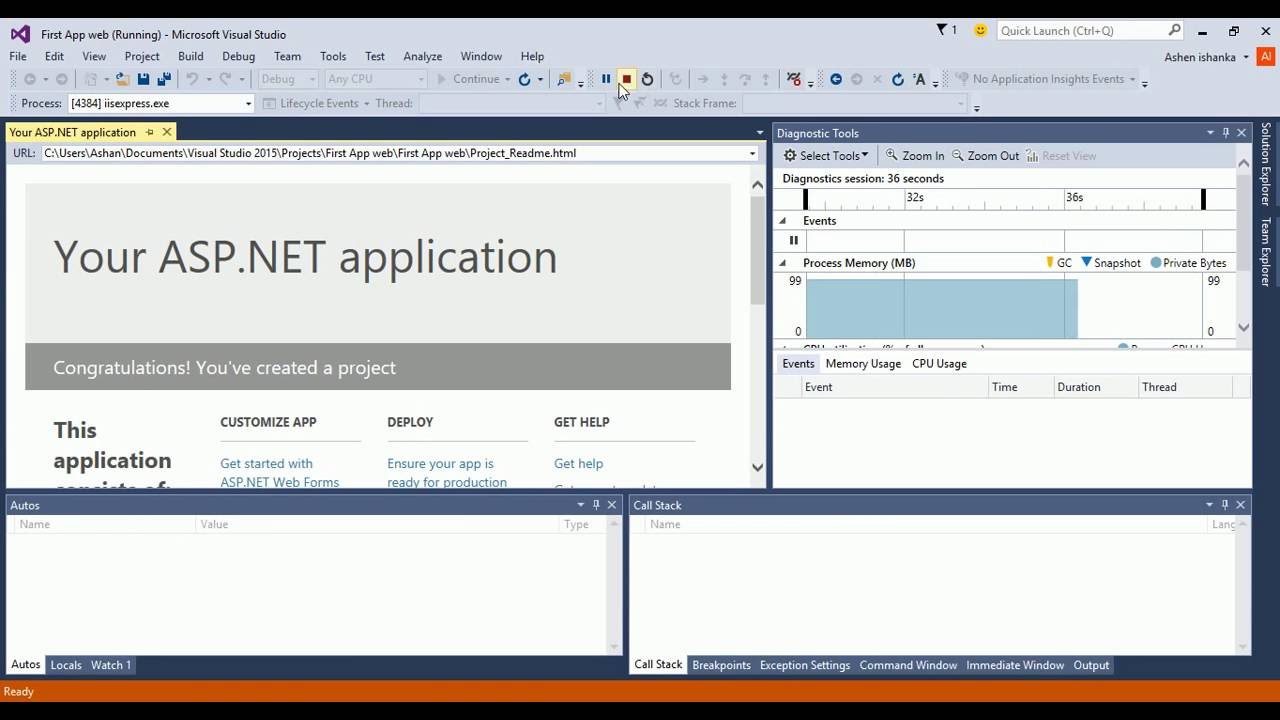The image size is (1280, 720).
Task: Open Find in Files toolbar icon
Action: coord(564,79)
